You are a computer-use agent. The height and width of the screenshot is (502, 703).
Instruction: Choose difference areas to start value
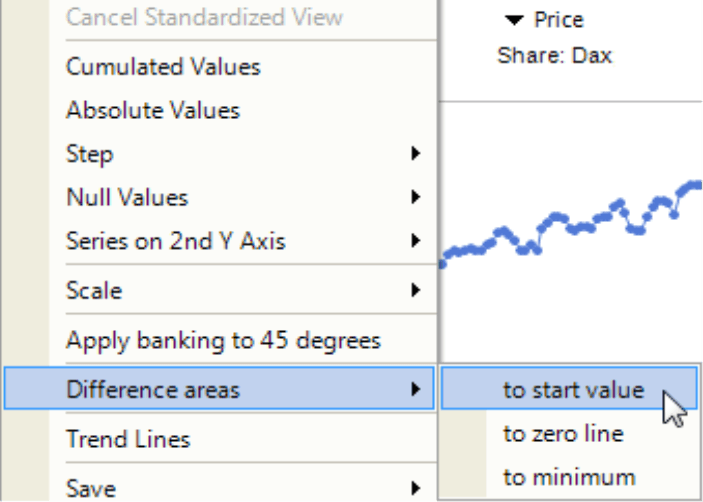[x=569, y=389]
